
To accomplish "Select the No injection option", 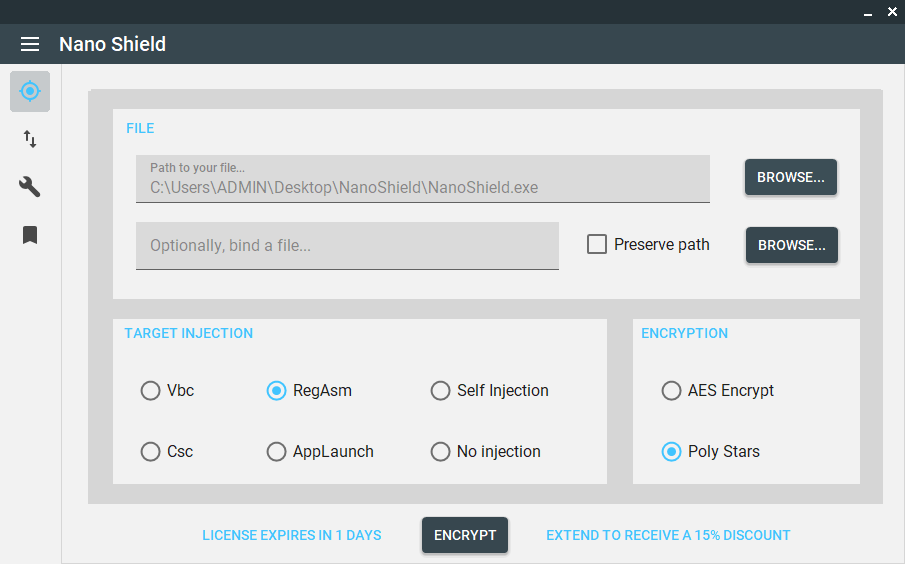I will [x=440, y=452].
